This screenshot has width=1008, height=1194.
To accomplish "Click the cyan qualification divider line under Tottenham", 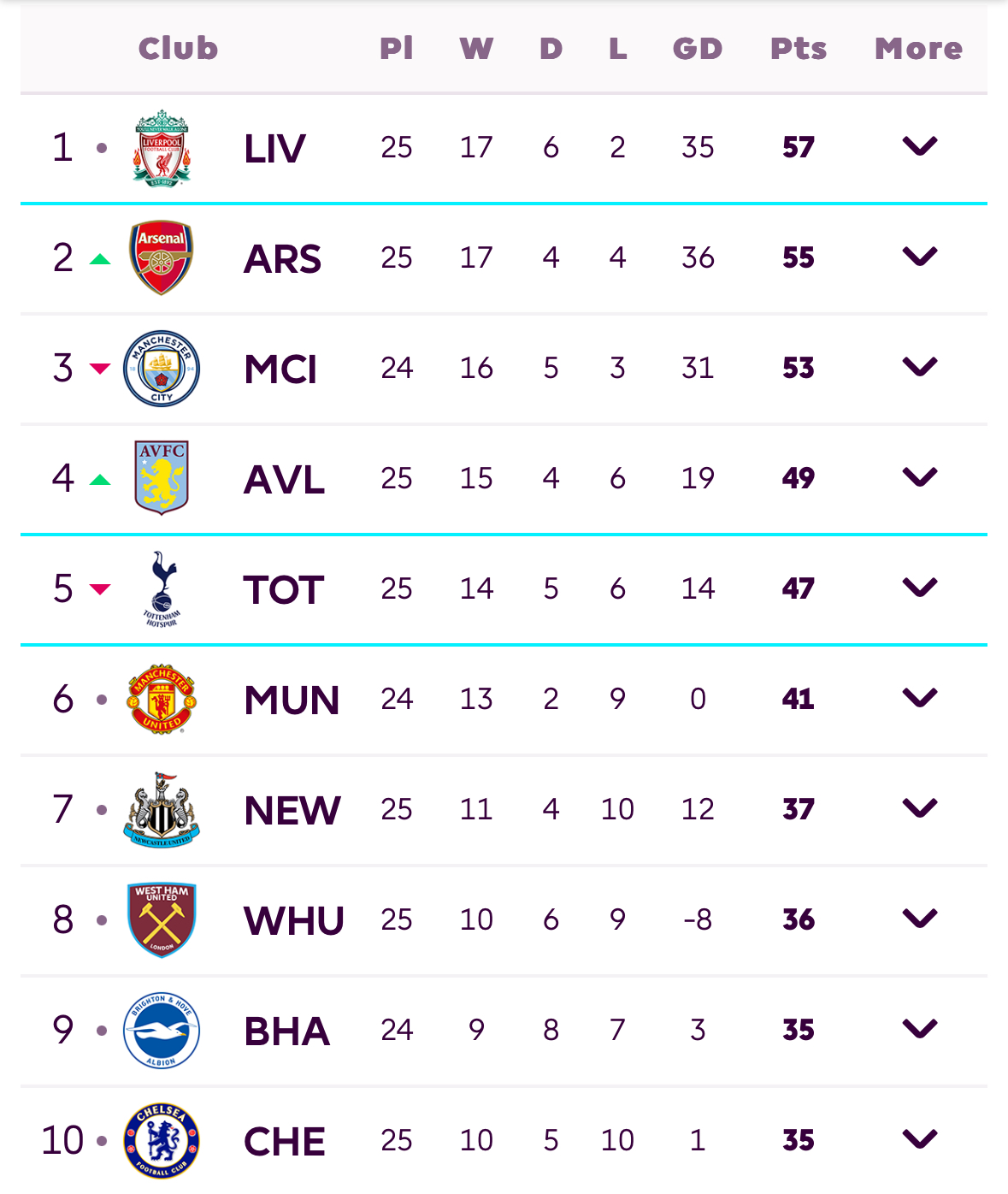I will tap(504, 643).
